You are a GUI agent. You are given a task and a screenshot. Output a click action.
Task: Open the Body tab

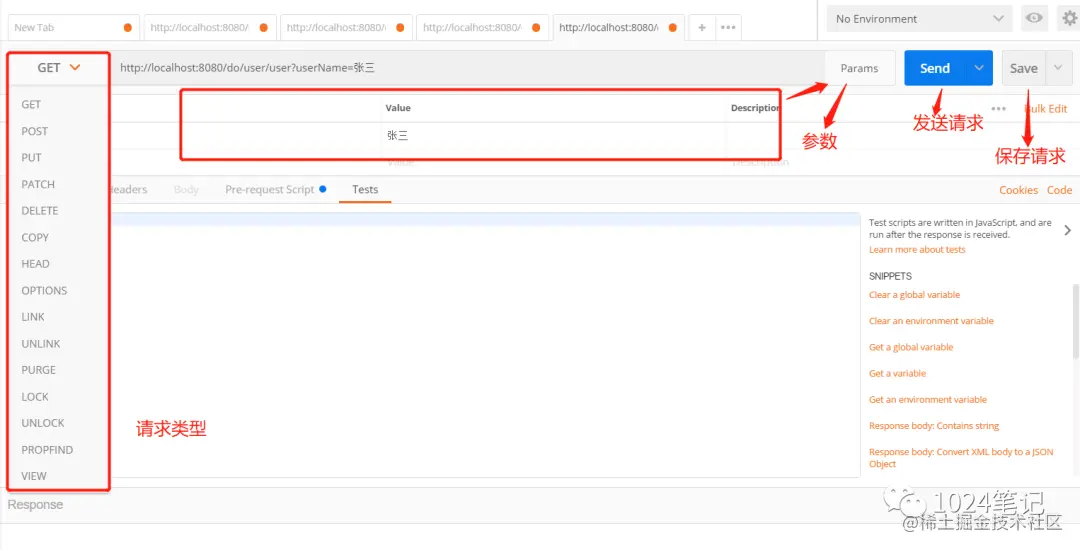tap(186, 189)
